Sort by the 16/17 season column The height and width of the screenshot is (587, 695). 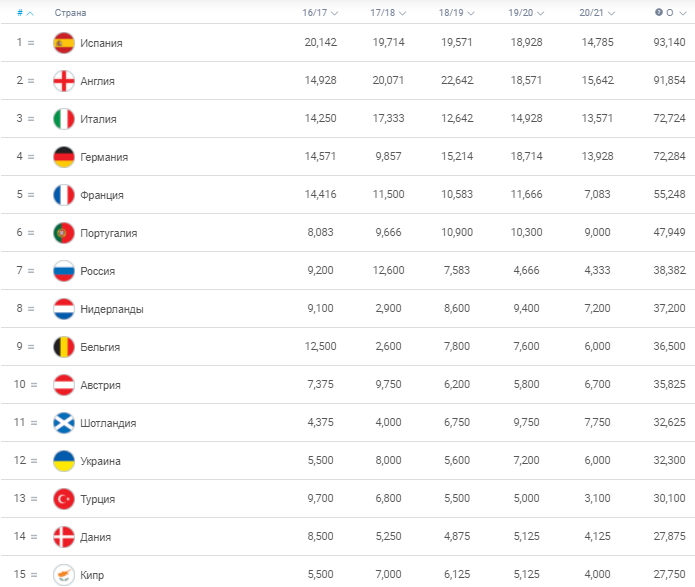320,13
